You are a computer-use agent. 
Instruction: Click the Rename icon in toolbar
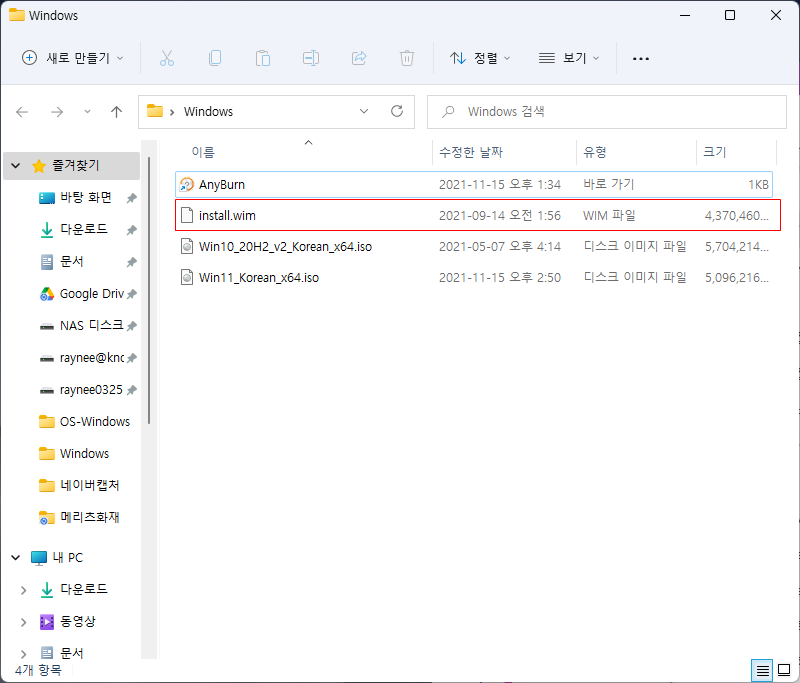tap(311, 58)
